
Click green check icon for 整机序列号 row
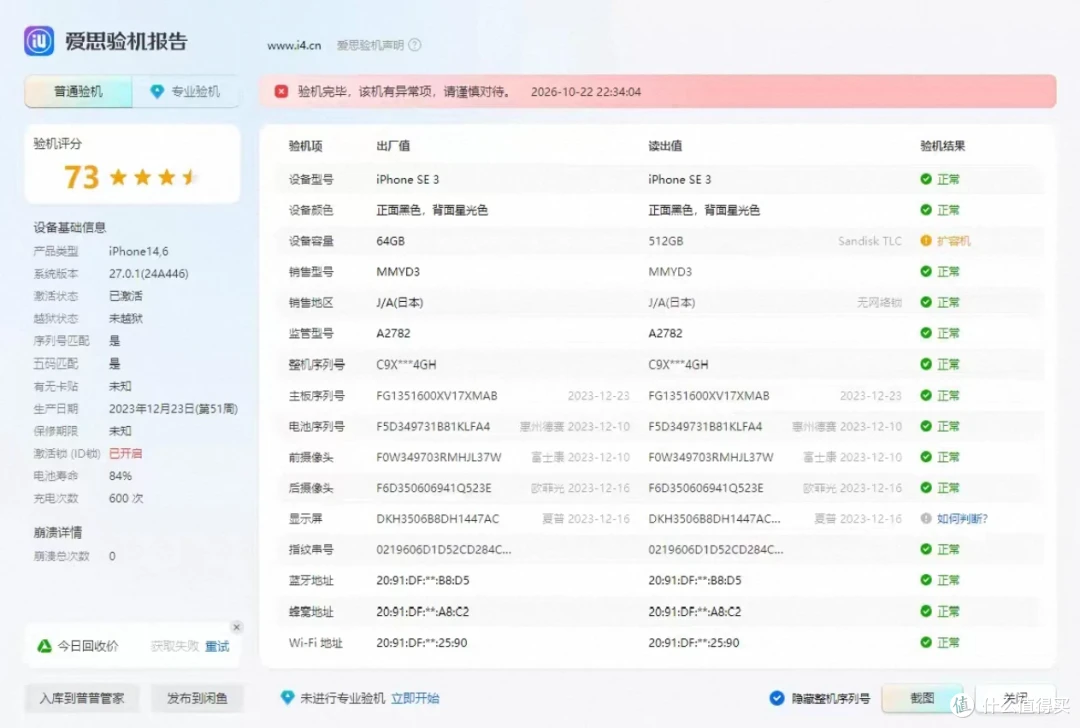point(926,364)
